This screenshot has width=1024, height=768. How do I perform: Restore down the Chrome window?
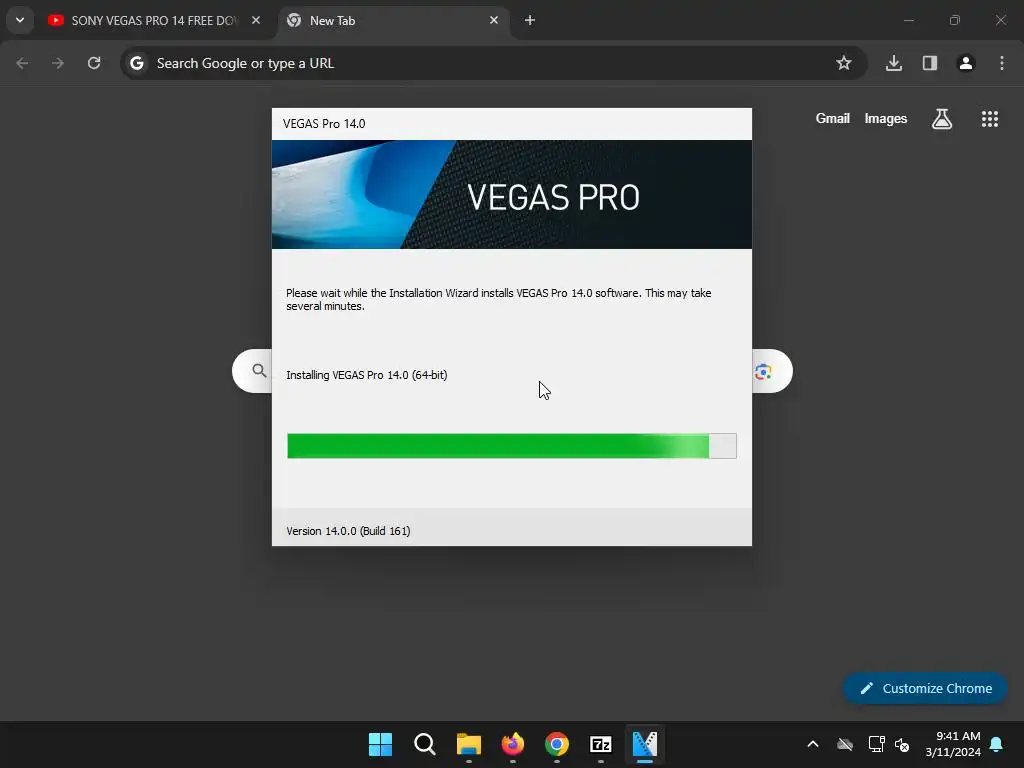tap(955, 20)
